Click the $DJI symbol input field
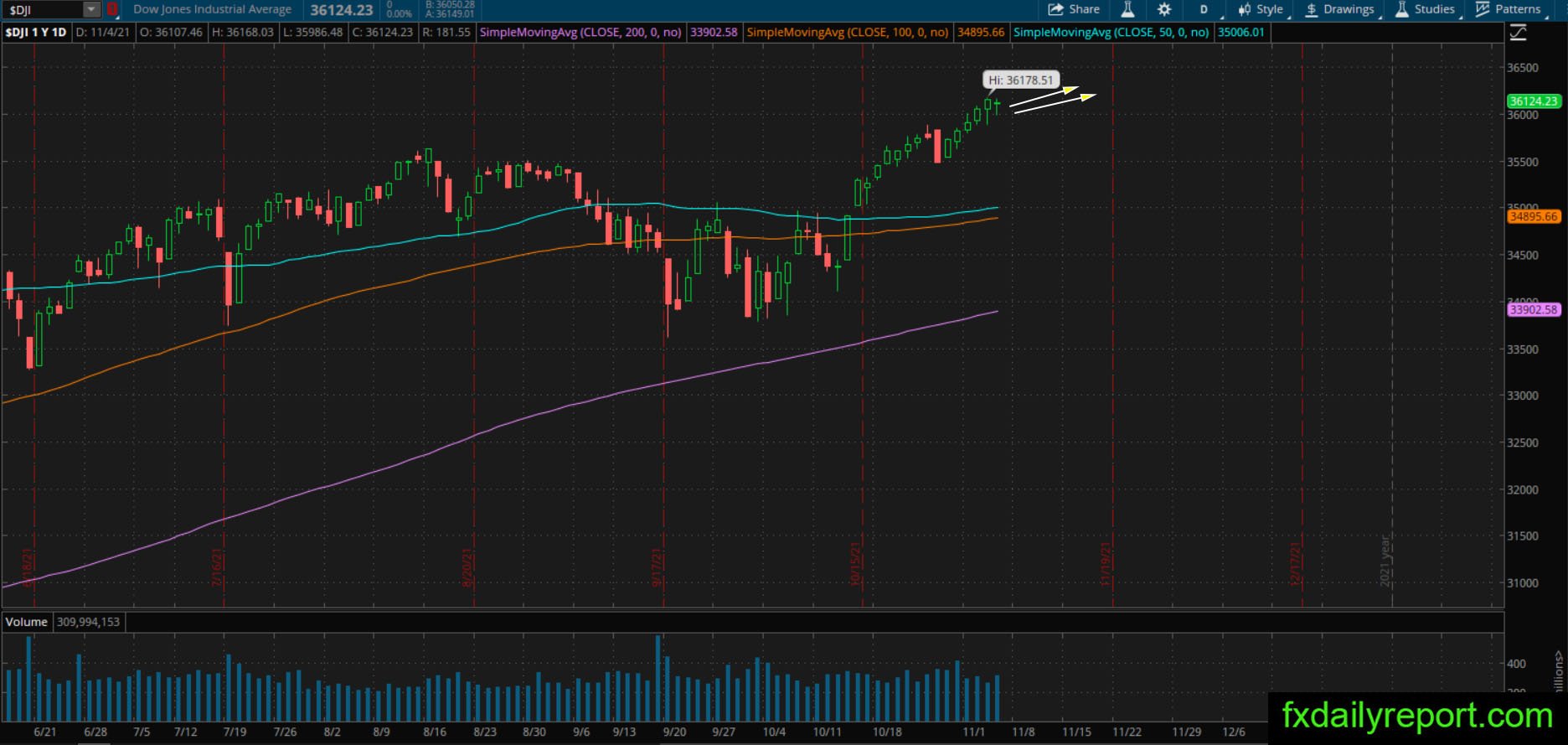1568x745 pixels. click(44, 10)
